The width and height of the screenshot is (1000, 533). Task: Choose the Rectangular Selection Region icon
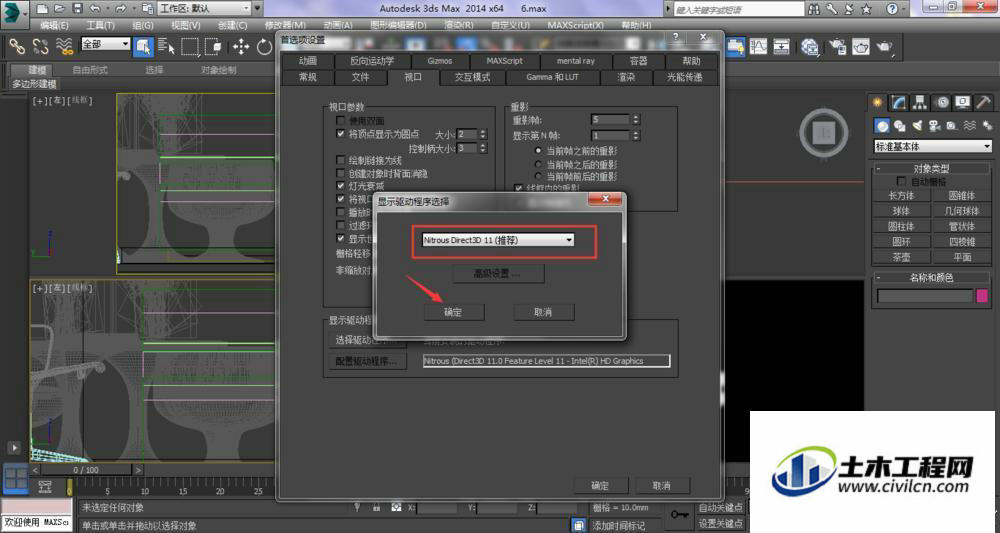189,47
